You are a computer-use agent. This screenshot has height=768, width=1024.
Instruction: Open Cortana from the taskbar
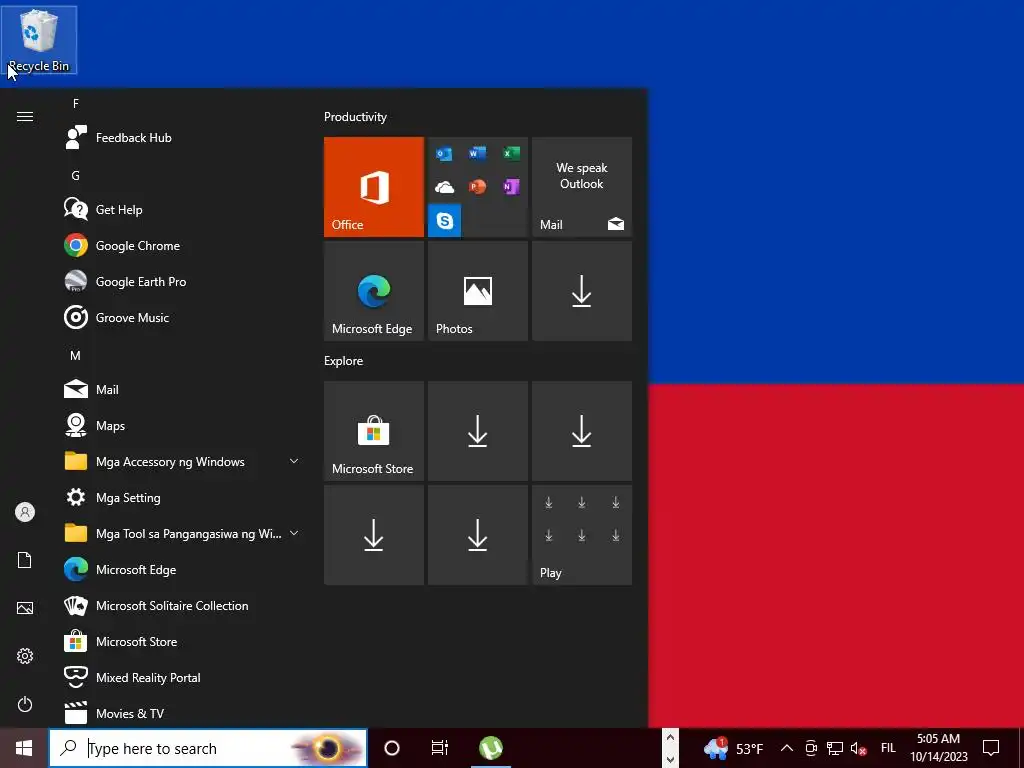click(392, 748)
